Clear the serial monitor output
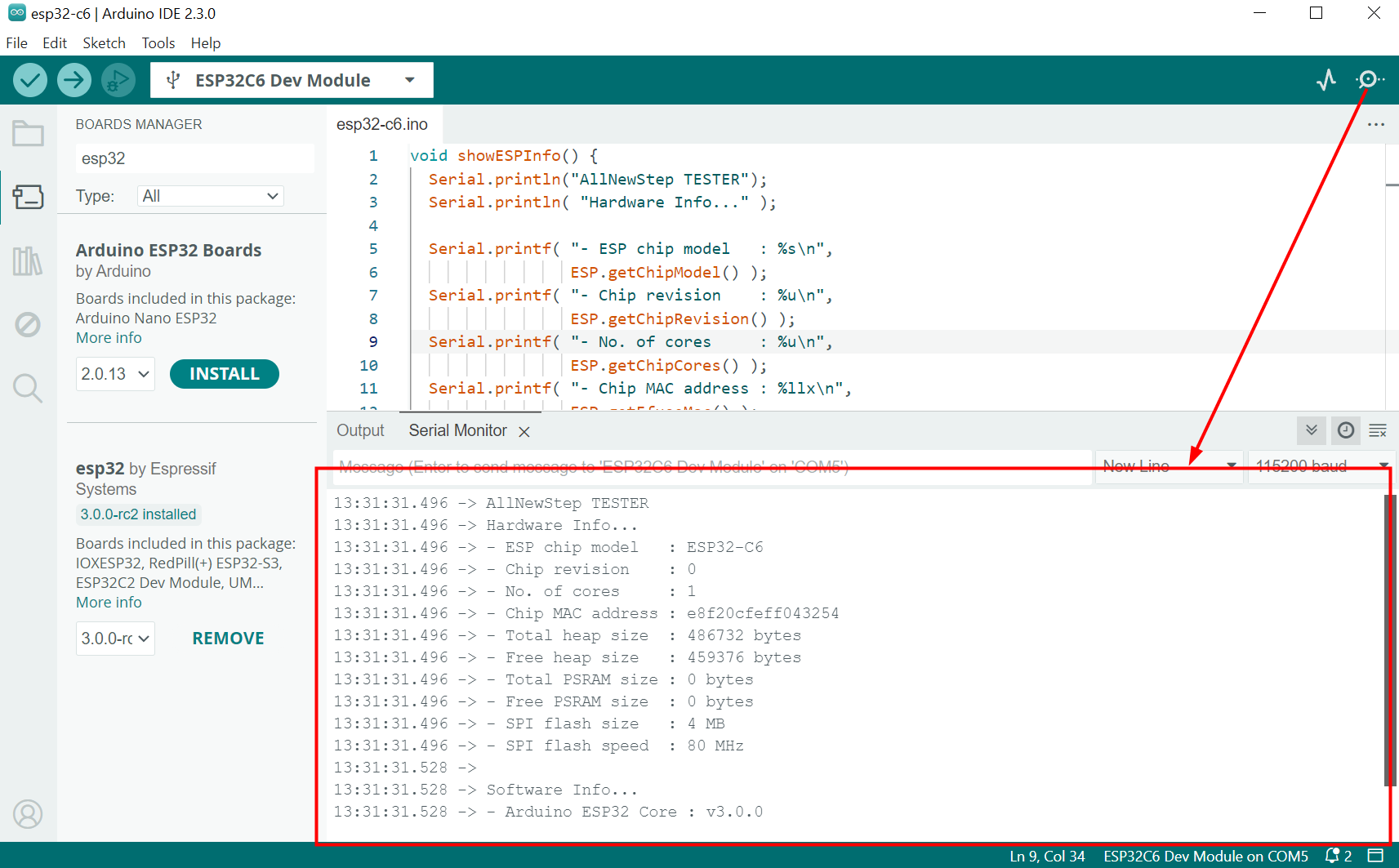Viewport: 1399px width, 868px height. coord(1378,430)
